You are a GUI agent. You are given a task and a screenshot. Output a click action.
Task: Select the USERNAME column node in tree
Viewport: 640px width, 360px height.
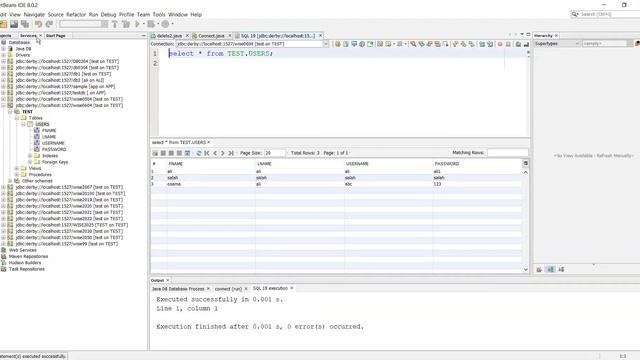[53, 143]
